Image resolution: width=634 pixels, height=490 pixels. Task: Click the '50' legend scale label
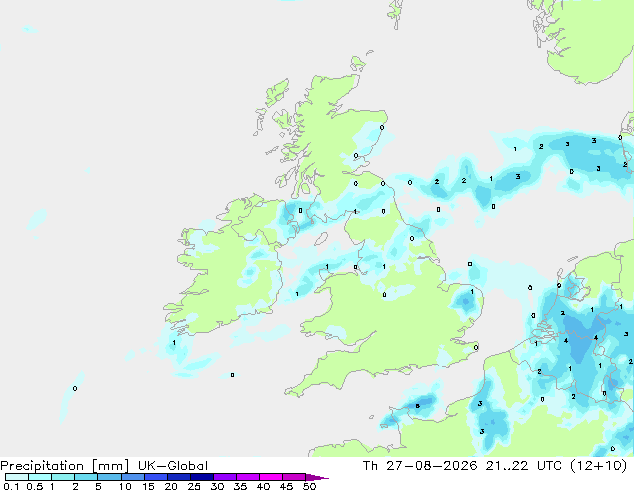pyautogui.click(x=309, y=486)
